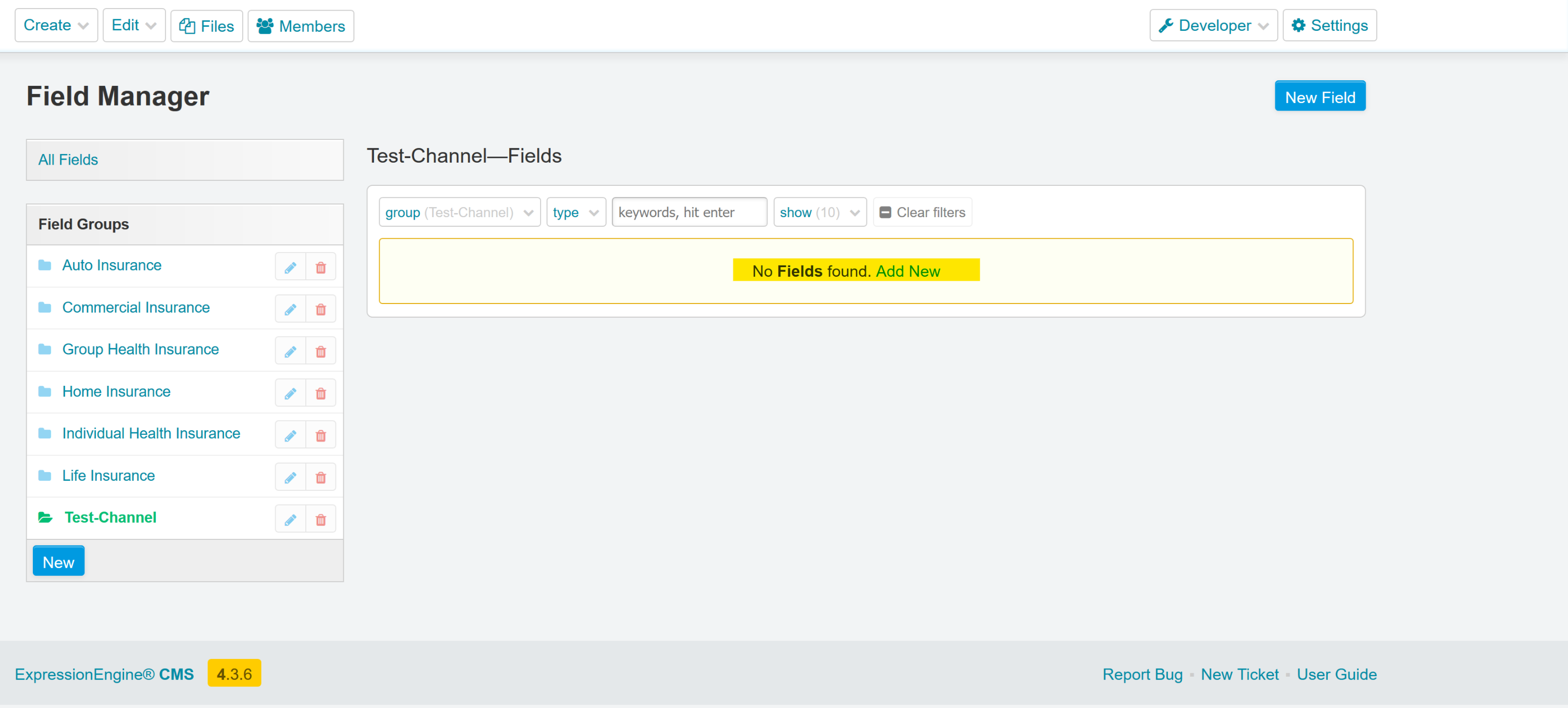Open the type filter dropdown

tap(576, 212)
